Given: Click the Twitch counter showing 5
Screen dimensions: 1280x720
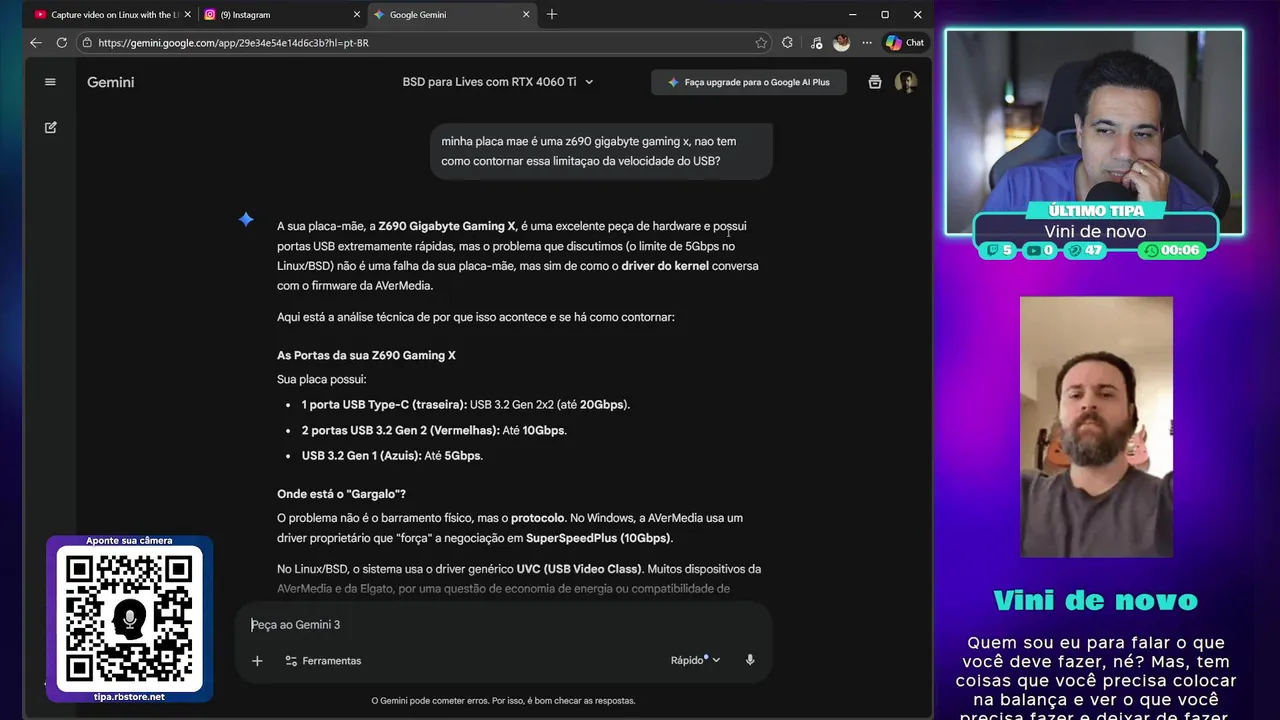Looking at the screenshot, I should click(1000, 250).
